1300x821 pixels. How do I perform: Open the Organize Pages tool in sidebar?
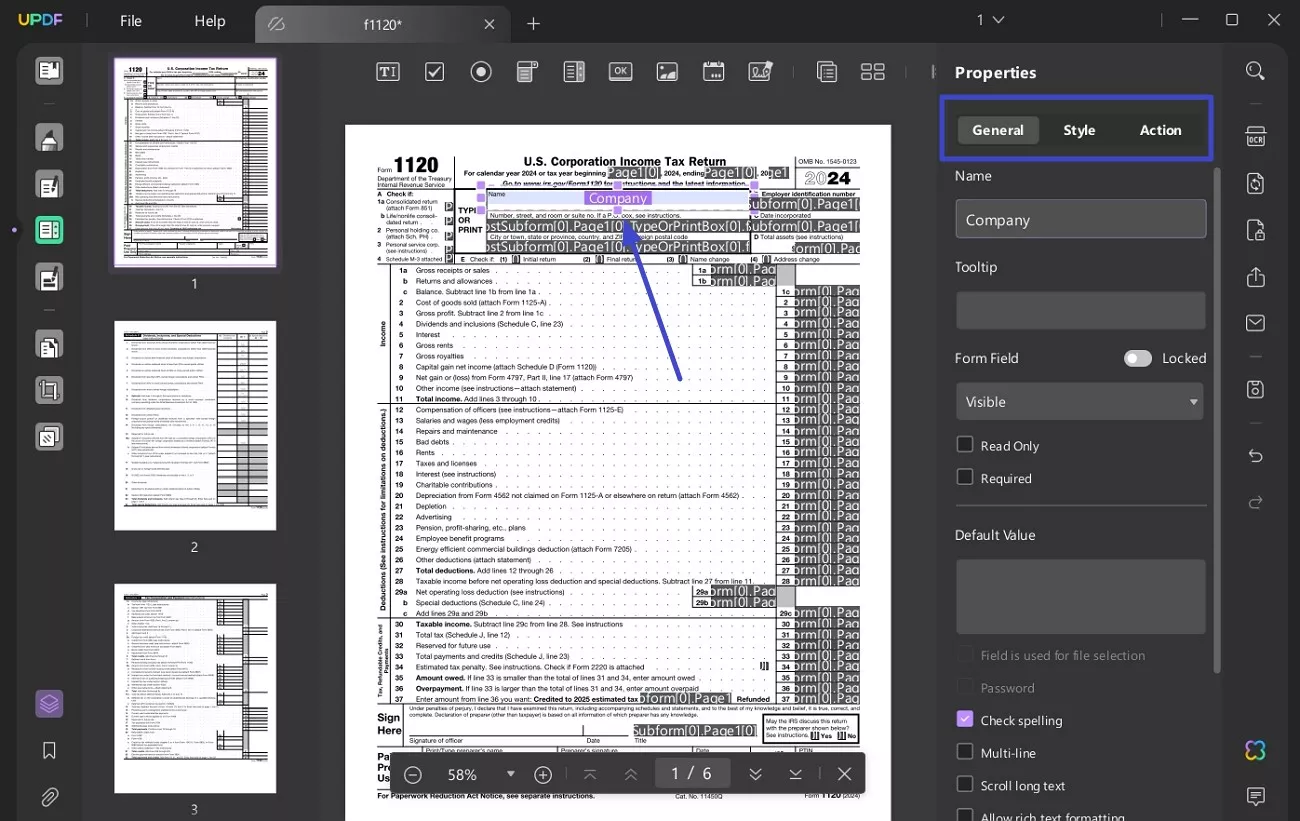(x=49, y=345)
